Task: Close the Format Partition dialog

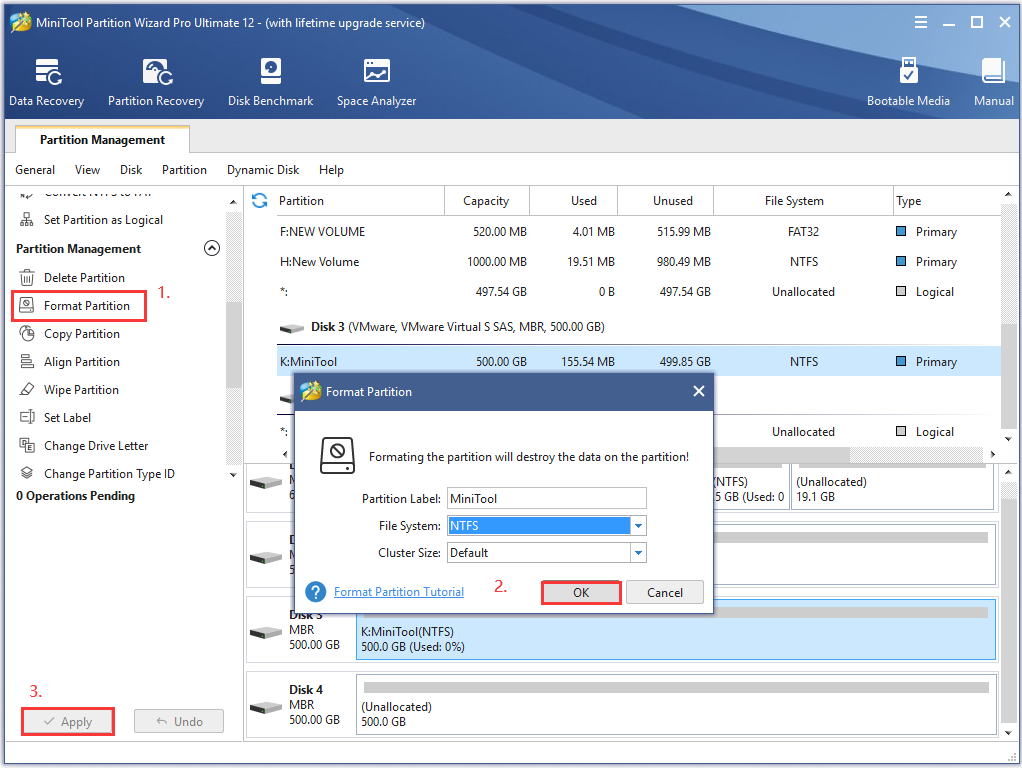Action: tap(699, 391)
